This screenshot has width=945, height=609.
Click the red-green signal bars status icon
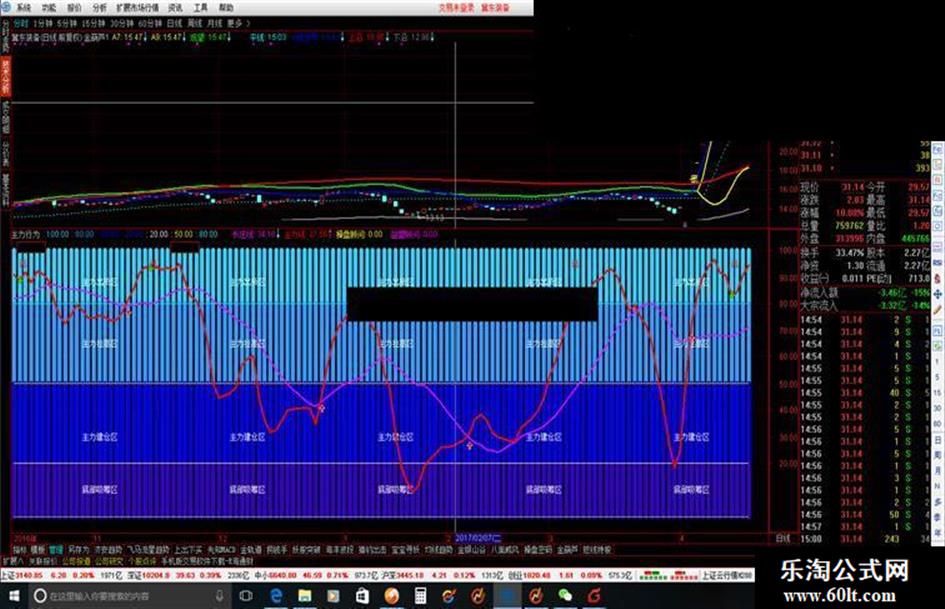(x=667, y=576)
